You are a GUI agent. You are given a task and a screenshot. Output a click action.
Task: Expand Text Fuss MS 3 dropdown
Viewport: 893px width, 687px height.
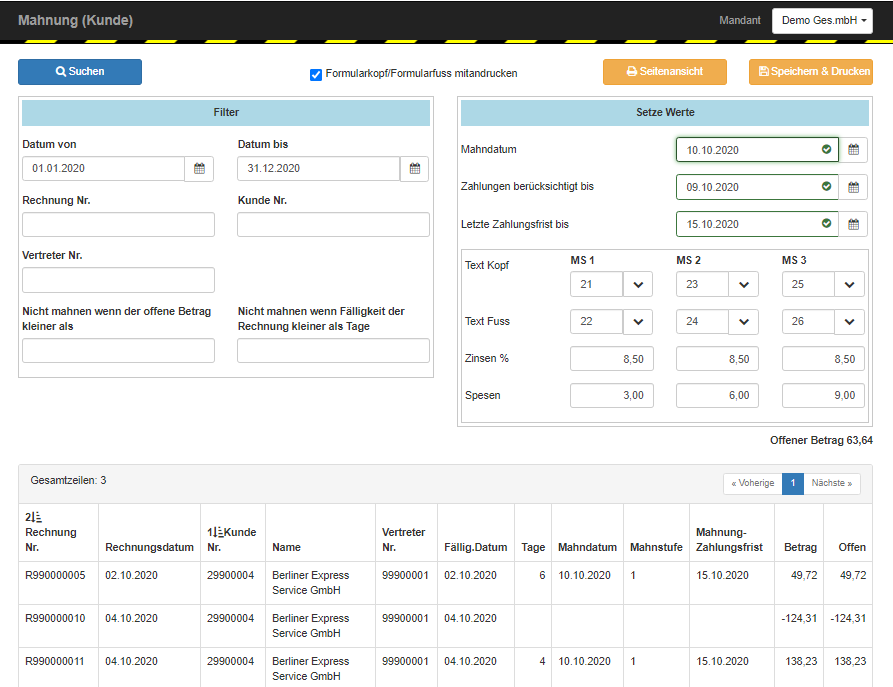(849, 321)
